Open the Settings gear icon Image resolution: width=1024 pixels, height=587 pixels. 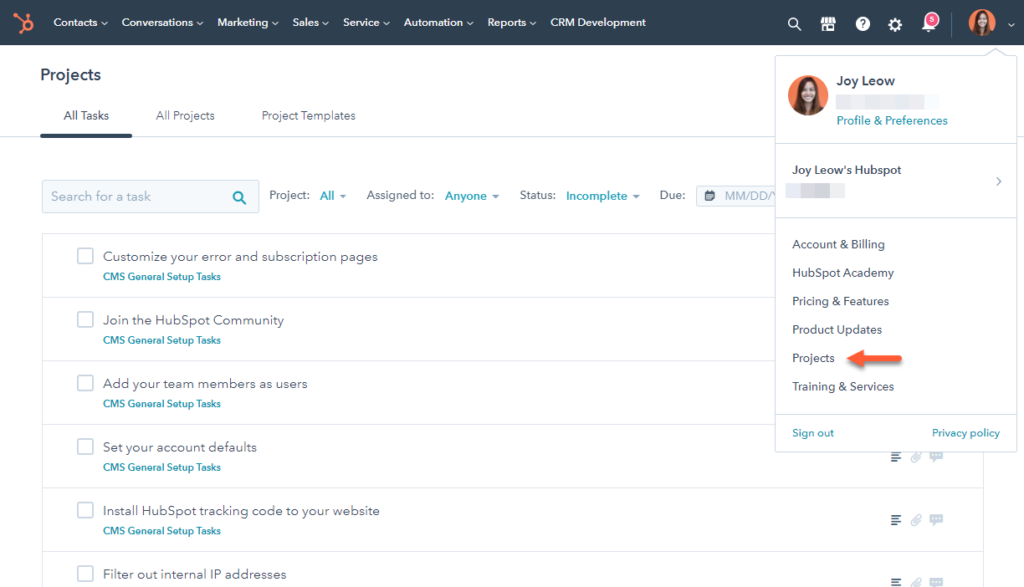895,25
